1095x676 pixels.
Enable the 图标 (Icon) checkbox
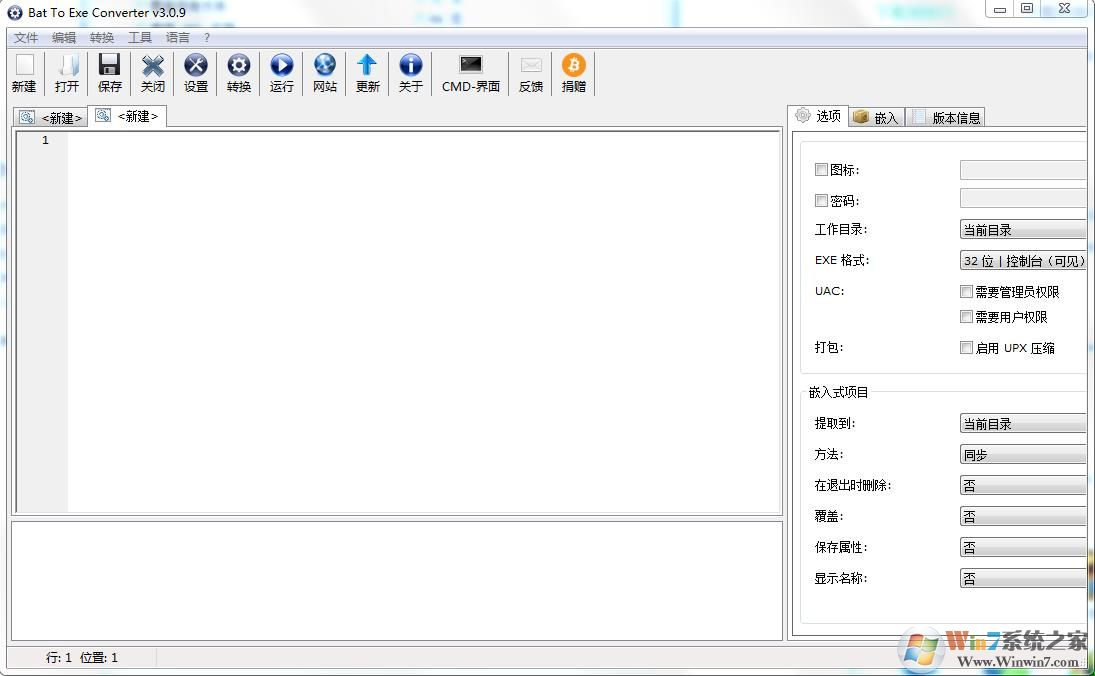(822, 169)
